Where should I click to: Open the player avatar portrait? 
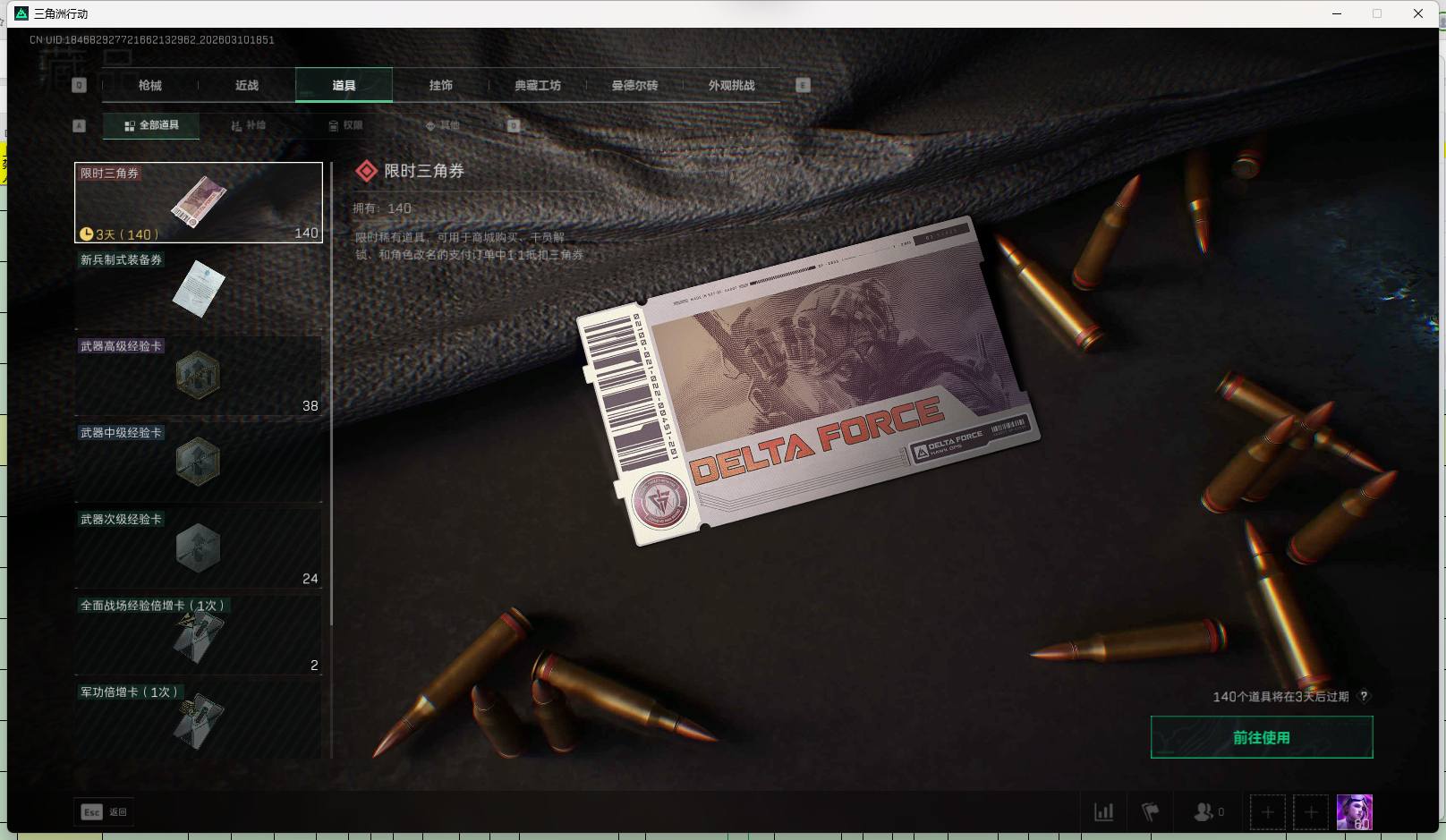coord(1355,812)
